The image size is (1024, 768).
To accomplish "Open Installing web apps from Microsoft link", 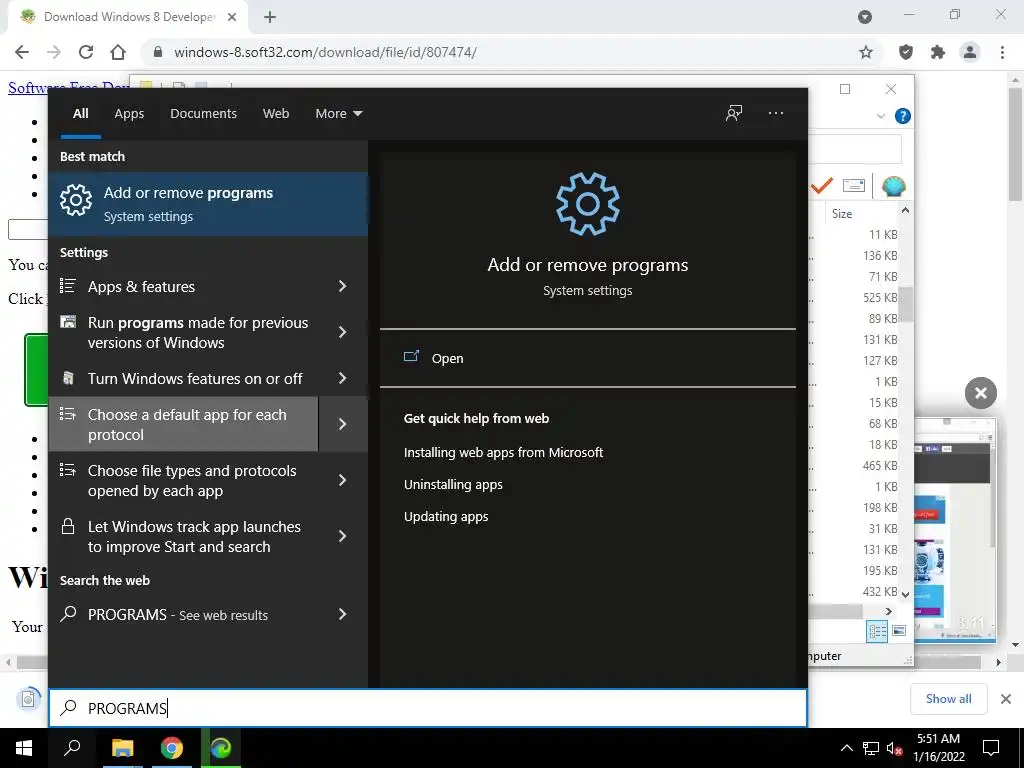I will [503, 452].
